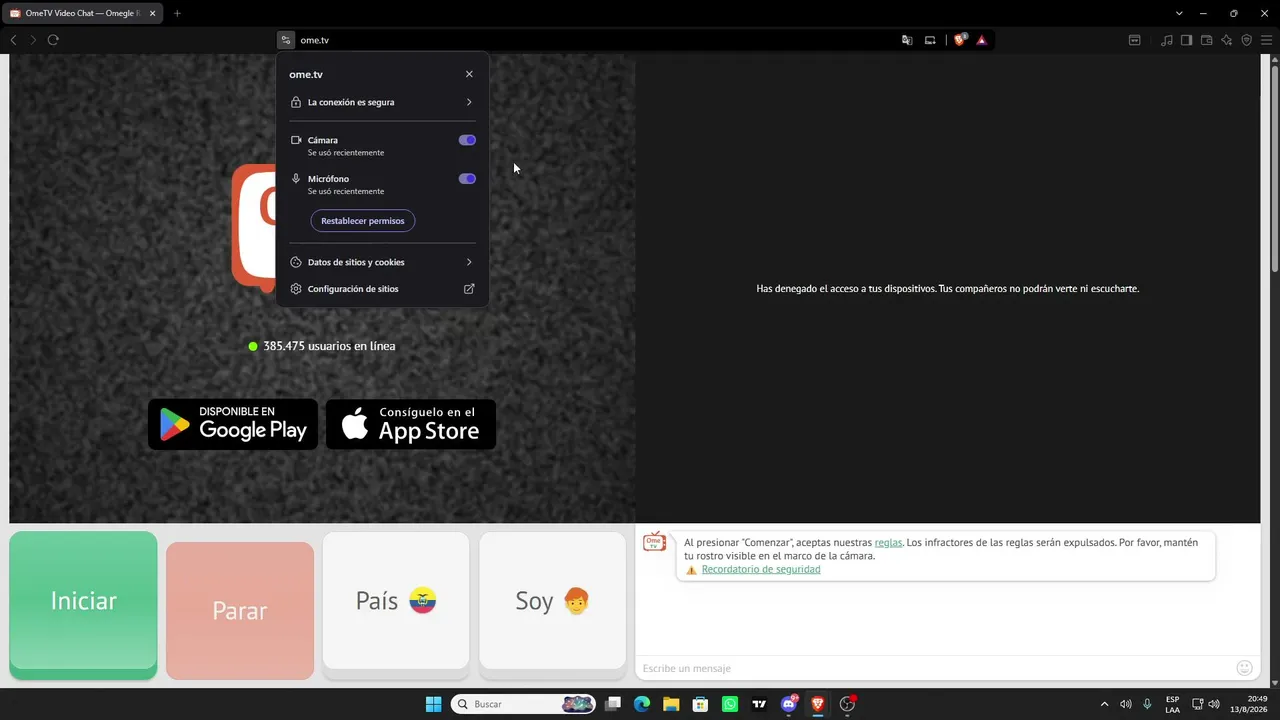1280x720 pixels.
Task: Click the taskbar Buscar search box
Action: coord(523,704)
